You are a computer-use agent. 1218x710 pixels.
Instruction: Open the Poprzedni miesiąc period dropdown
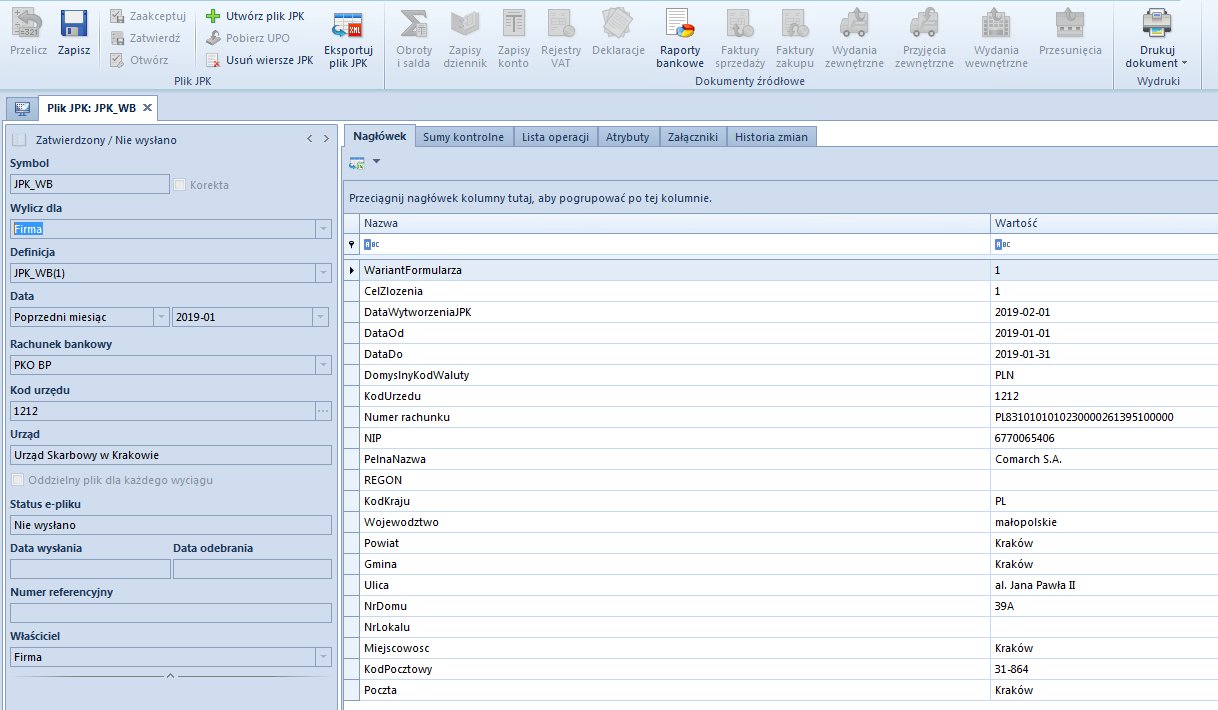coord(161,317)
